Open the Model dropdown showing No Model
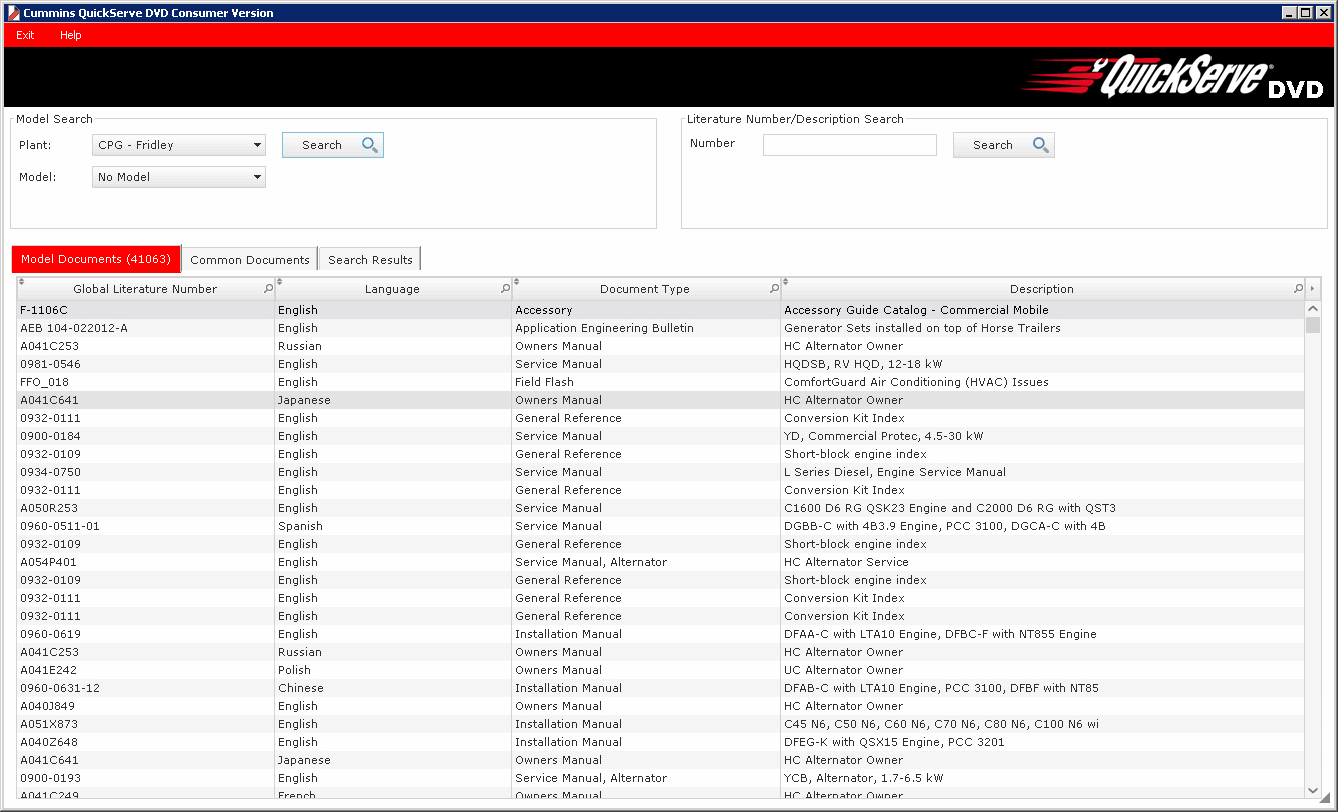 pos(178,177)
